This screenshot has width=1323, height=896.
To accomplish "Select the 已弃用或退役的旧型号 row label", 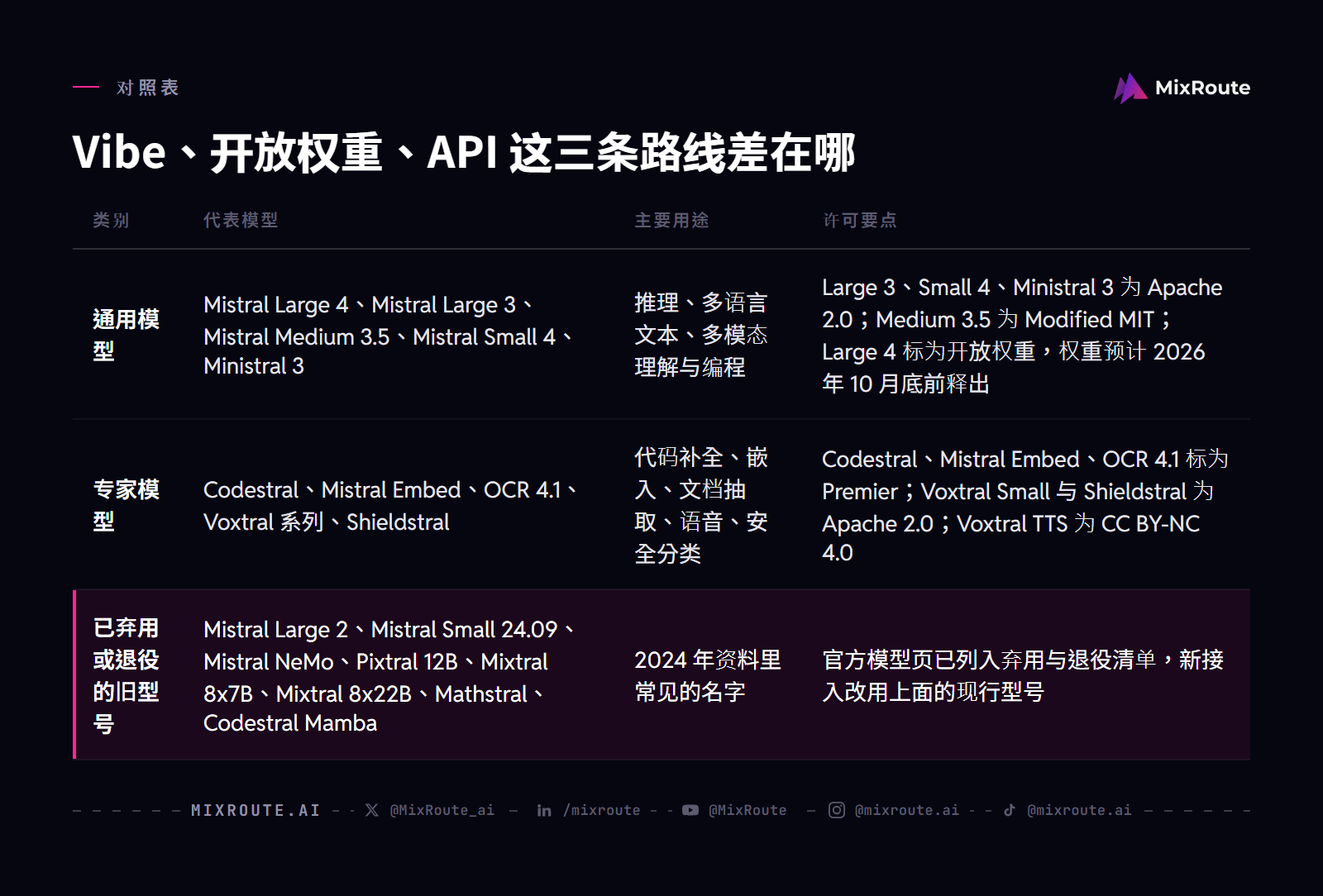I will (x=127, y=675).
